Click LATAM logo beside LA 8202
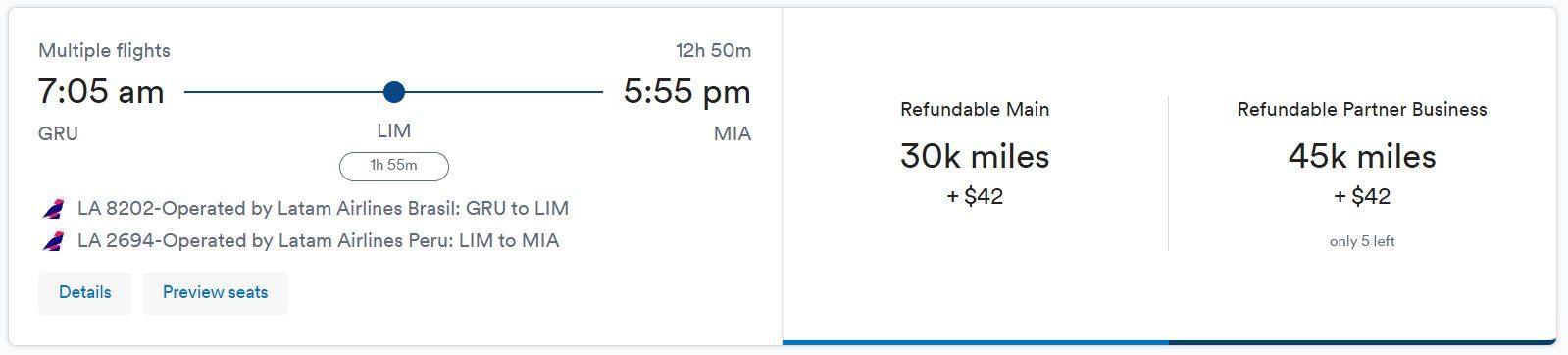 tap(53, 209)
